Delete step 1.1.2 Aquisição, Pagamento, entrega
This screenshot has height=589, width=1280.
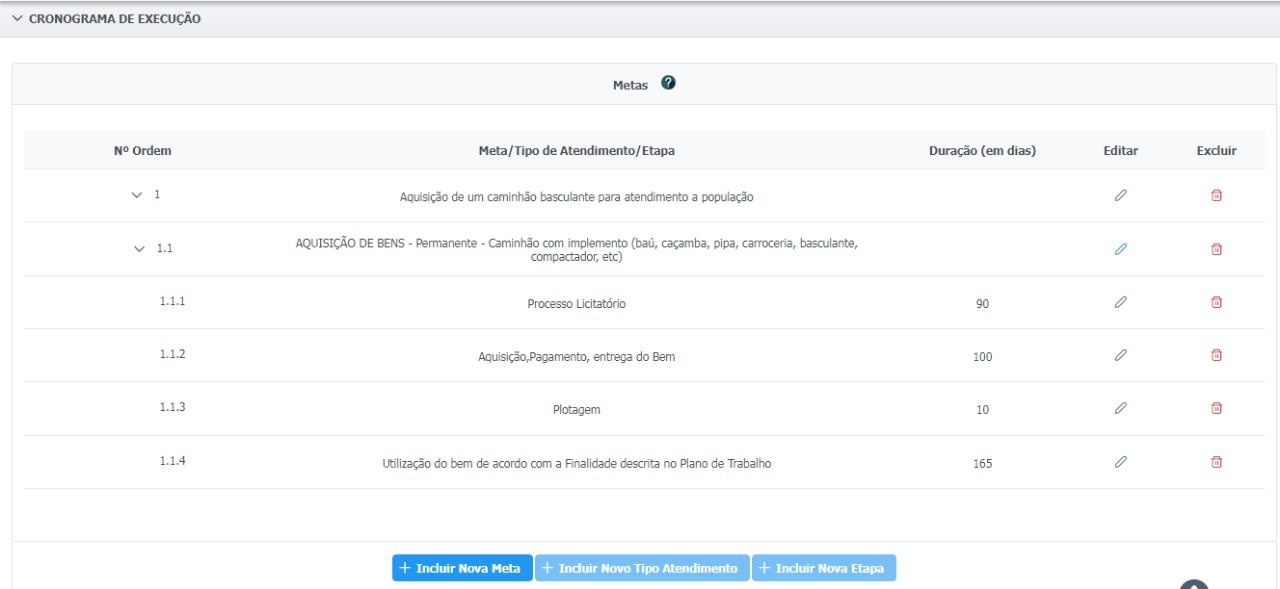coord(1216,355)
